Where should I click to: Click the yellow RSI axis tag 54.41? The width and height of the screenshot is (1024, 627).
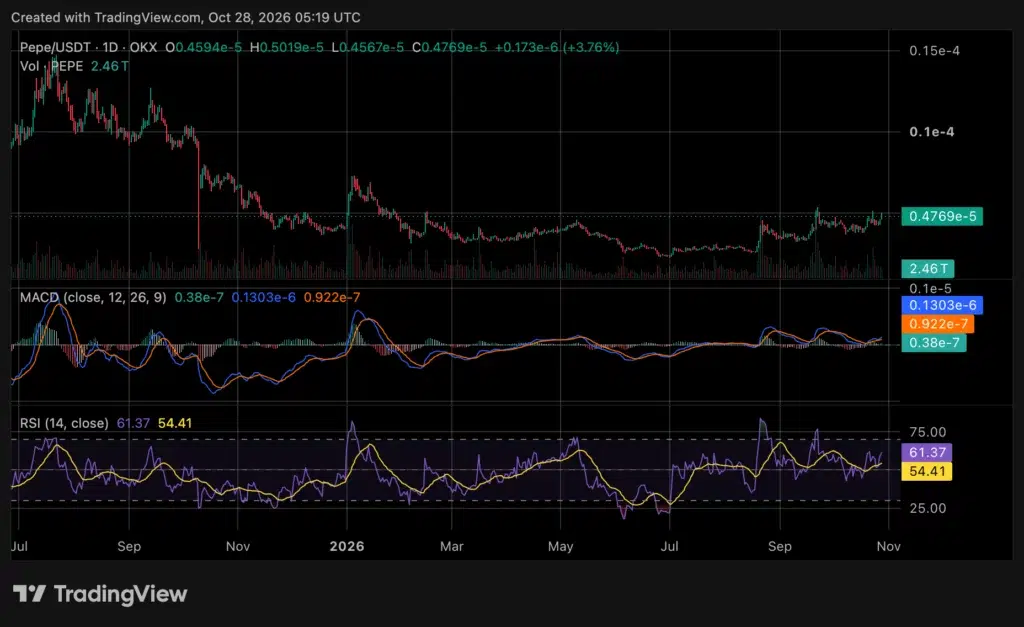pyautogui.click(x=927, y=471)
